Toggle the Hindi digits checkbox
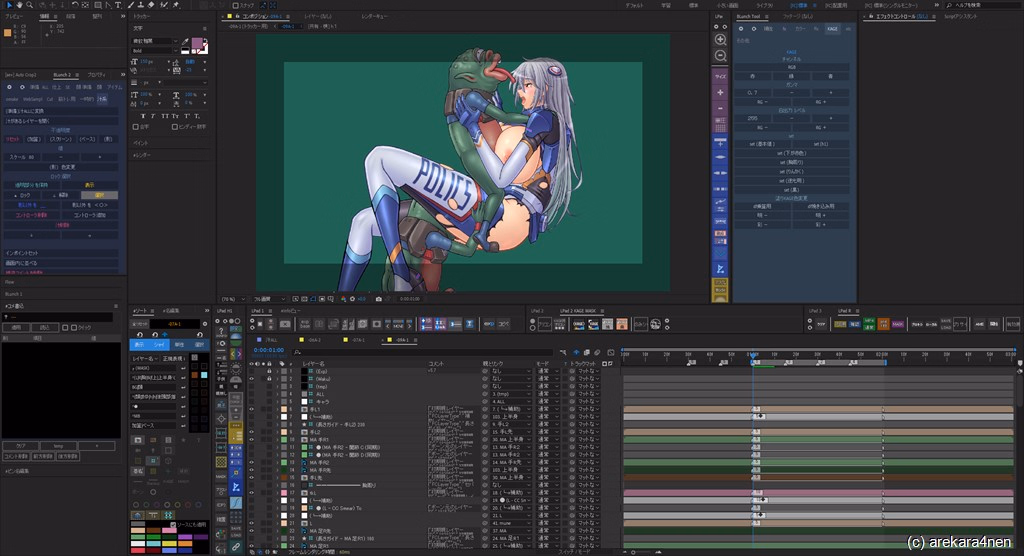 click(x=174, y=127)
